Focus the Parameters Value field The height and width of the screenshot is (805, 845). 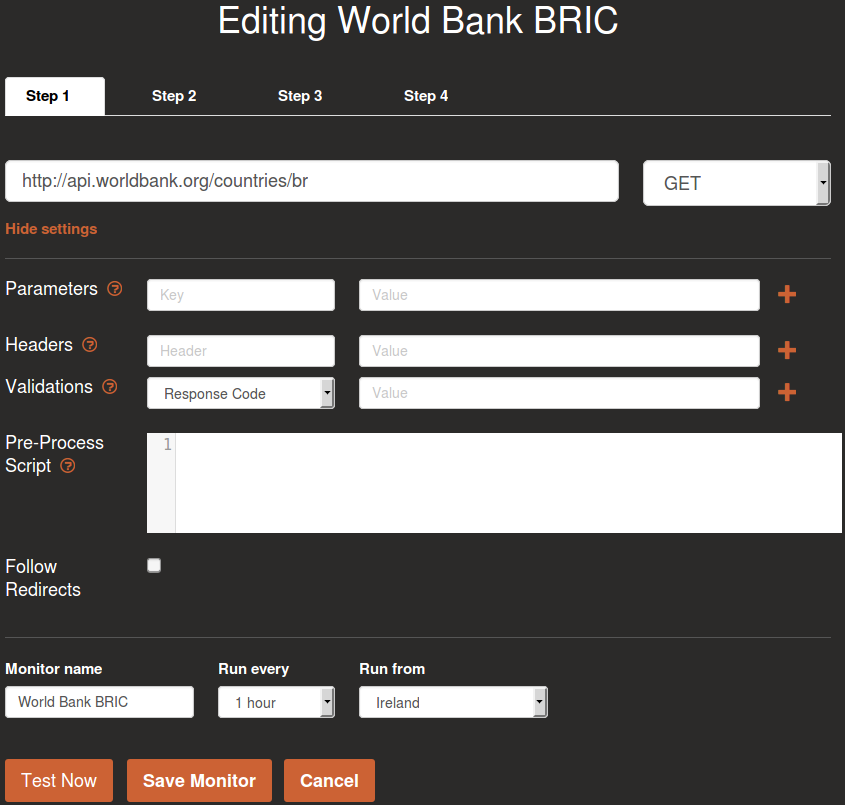tap(559, 295)
